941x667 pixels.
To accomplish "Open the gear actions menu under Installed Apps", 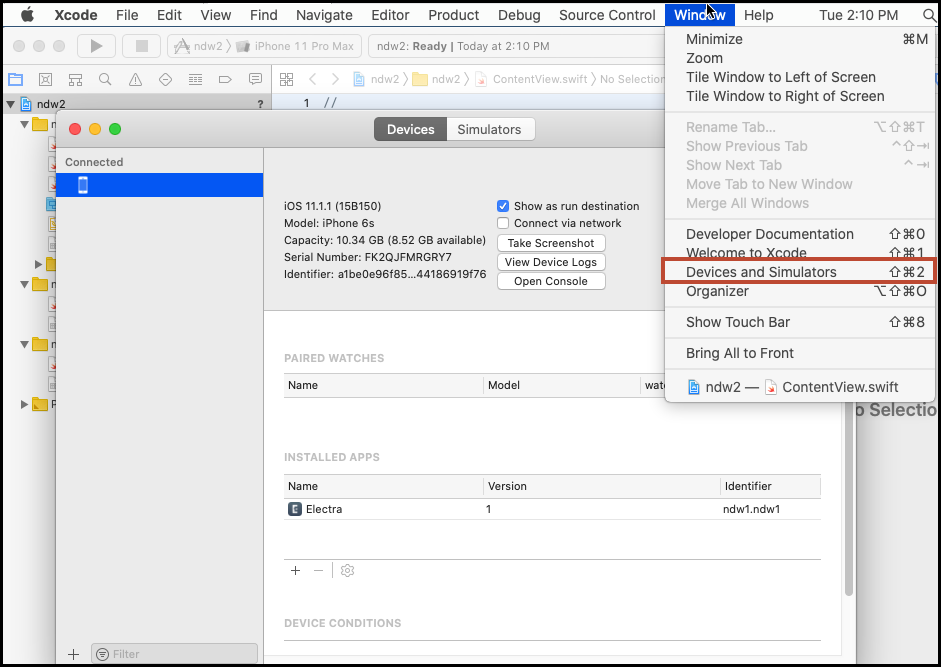I will 347,570.
